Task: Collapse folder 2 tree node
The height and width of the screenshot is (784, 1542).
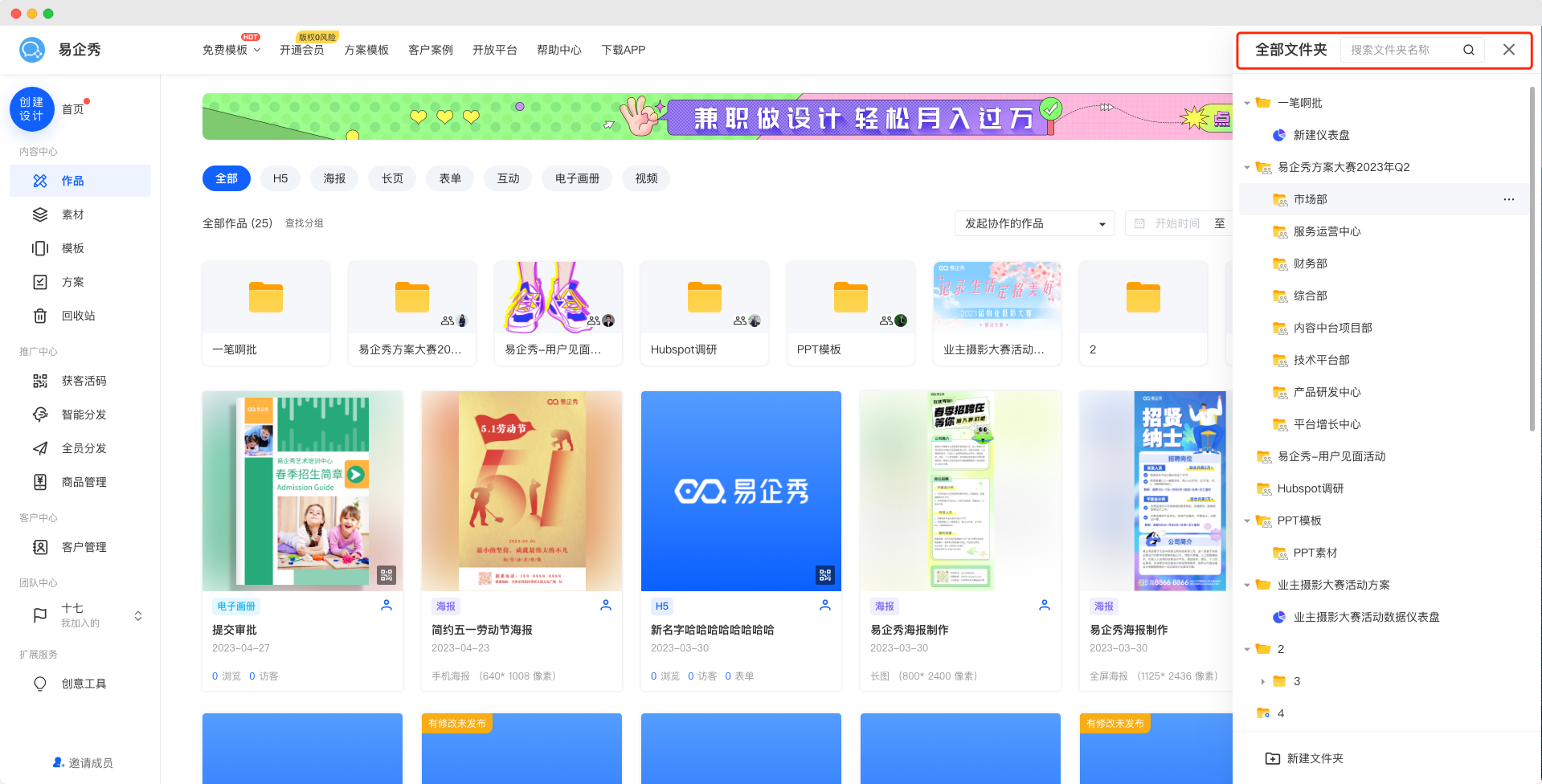Action: click(1247, 649)
